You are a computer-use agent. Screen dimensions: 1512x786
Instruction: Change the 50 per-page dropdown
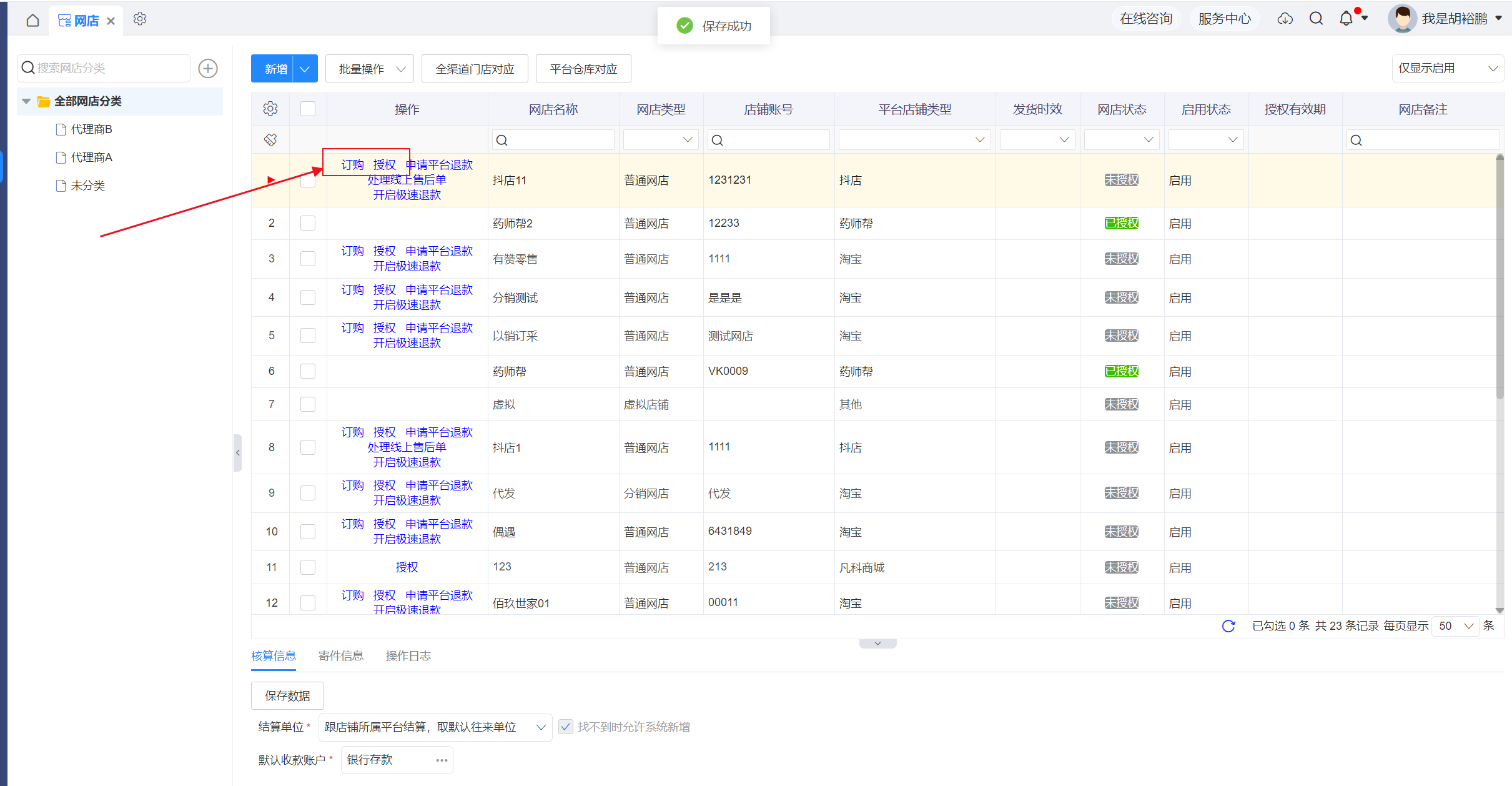[x=1456, y=626]
